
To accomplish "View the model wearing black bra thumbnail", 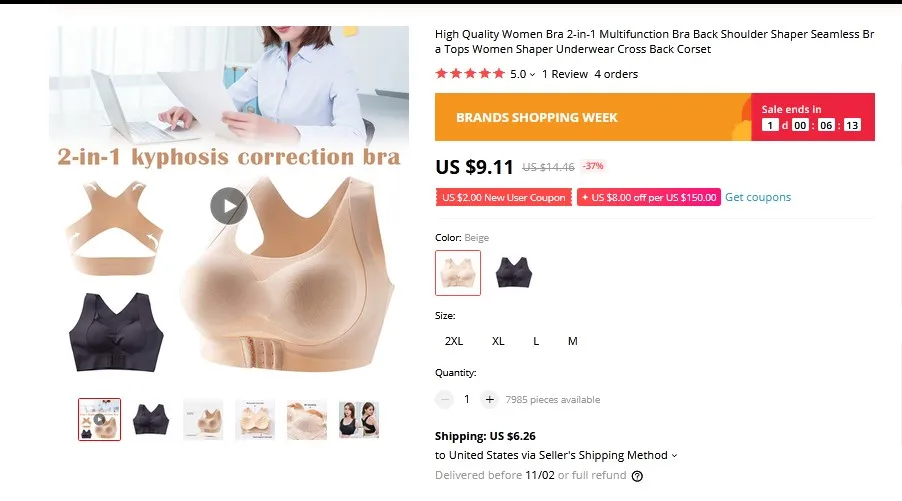I will pos(359,419).
